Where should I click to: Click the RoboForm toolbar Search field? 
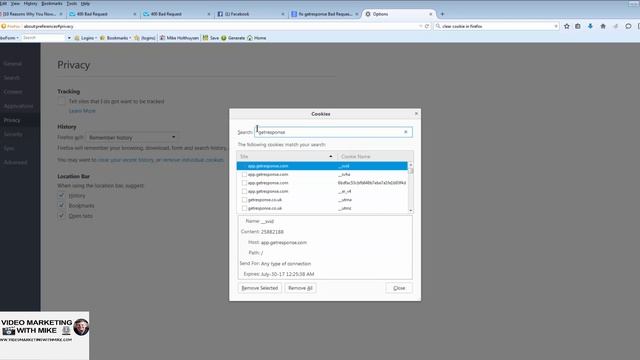point(43,38)
